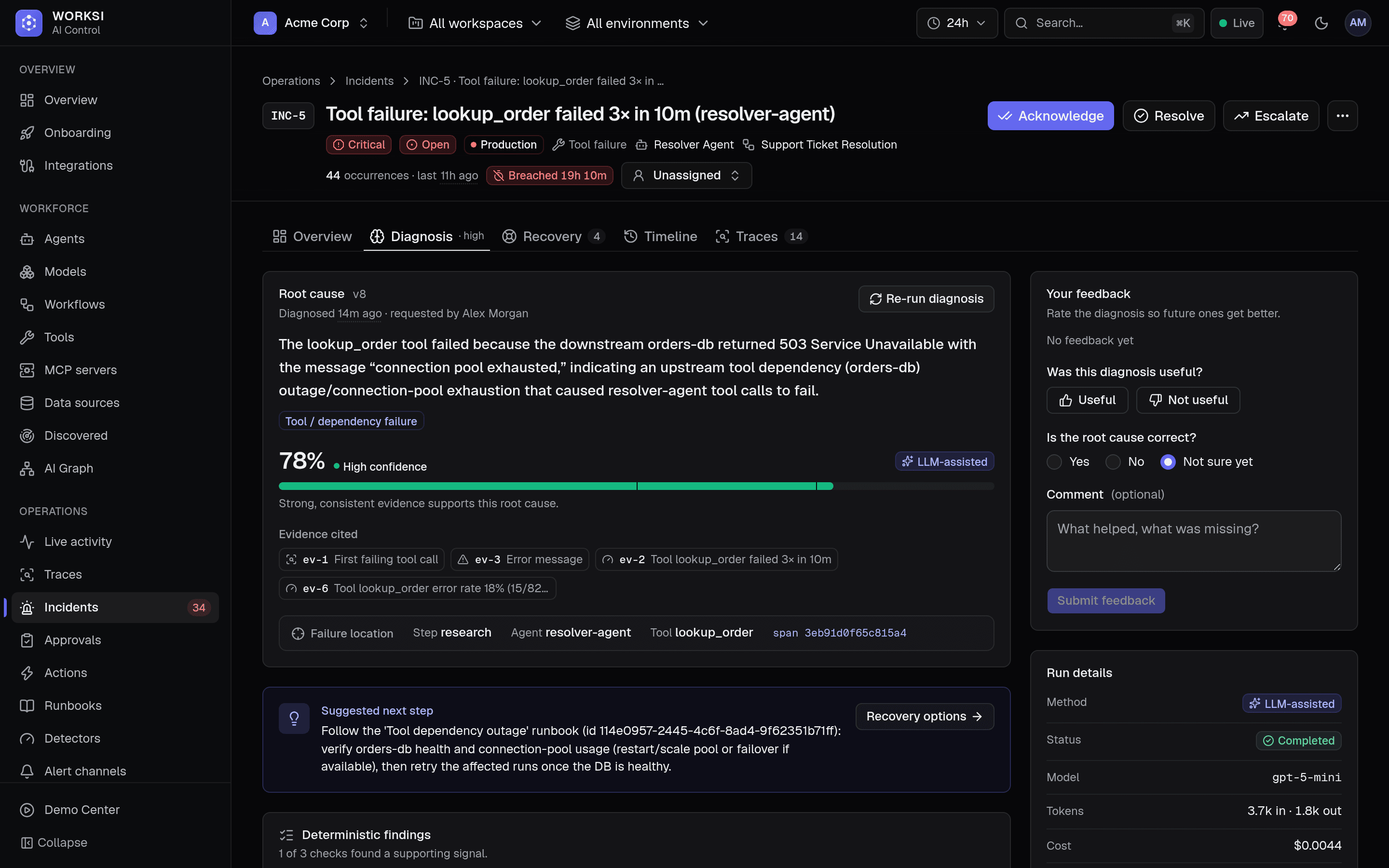Click the Integrations sidebar icon

(27, 165)
